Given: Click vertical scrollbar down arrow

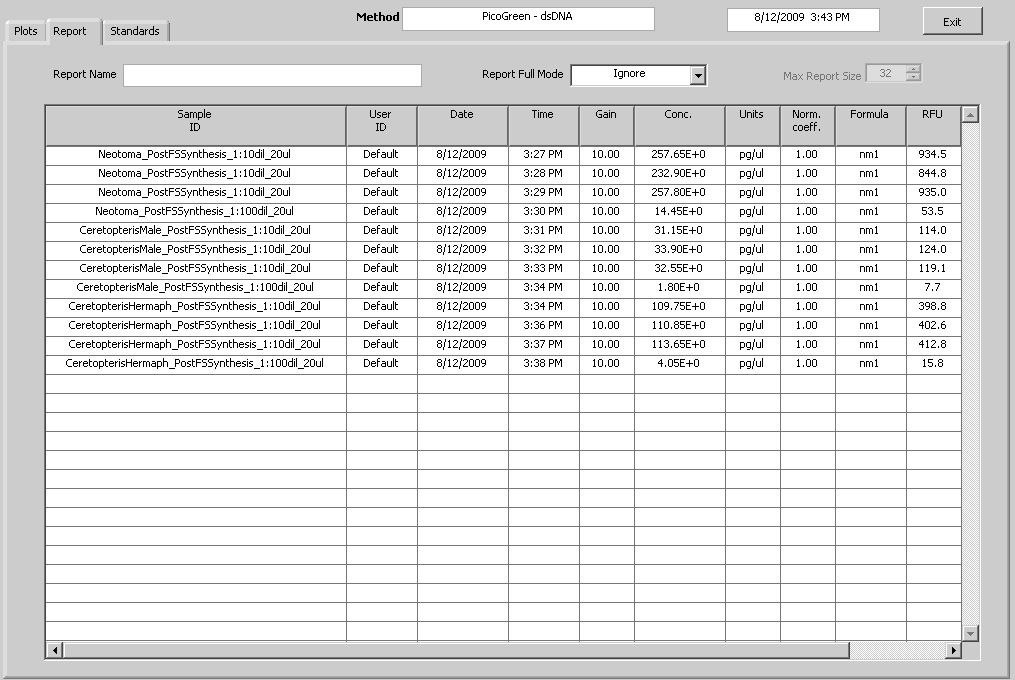Looking at the screenshot, I should point(970,633).
